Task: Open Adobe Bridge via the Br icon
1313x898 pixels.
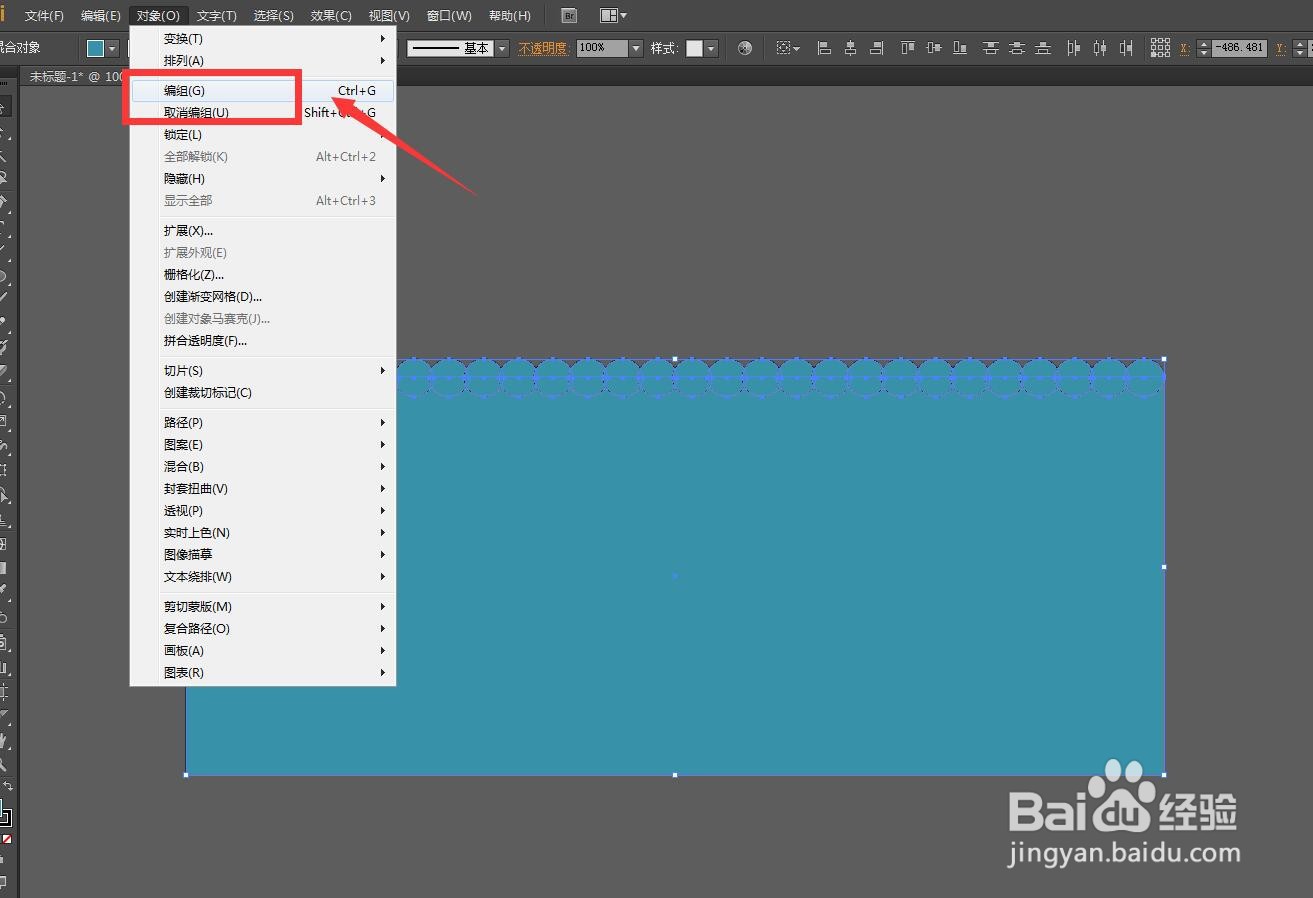Action: 569,16
